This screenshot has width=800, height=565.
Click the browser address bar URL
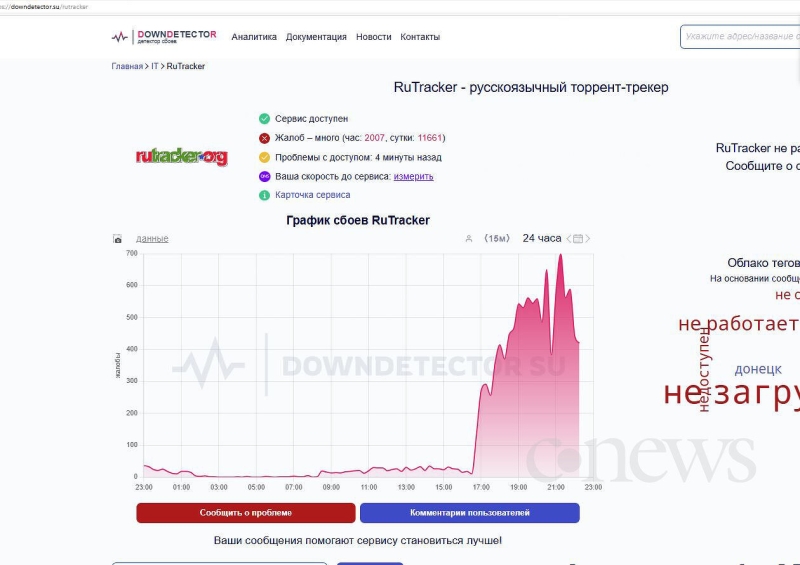(x=46, y=7)
